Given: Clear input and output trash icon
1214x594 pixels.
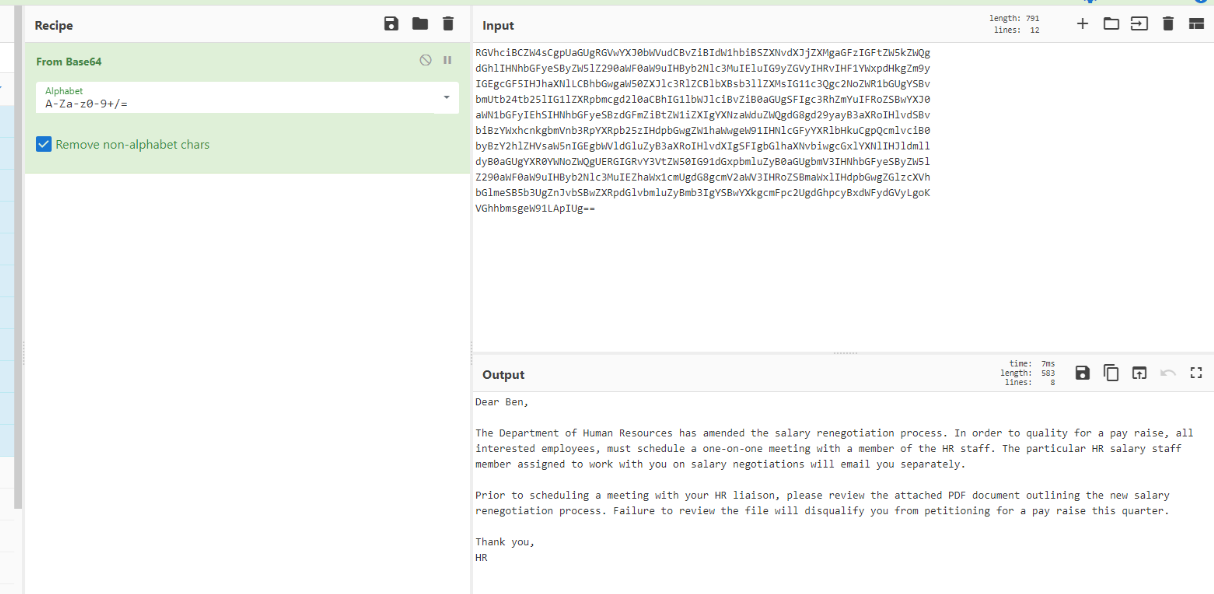Looking at the screenshot, I should (1168, 24).
